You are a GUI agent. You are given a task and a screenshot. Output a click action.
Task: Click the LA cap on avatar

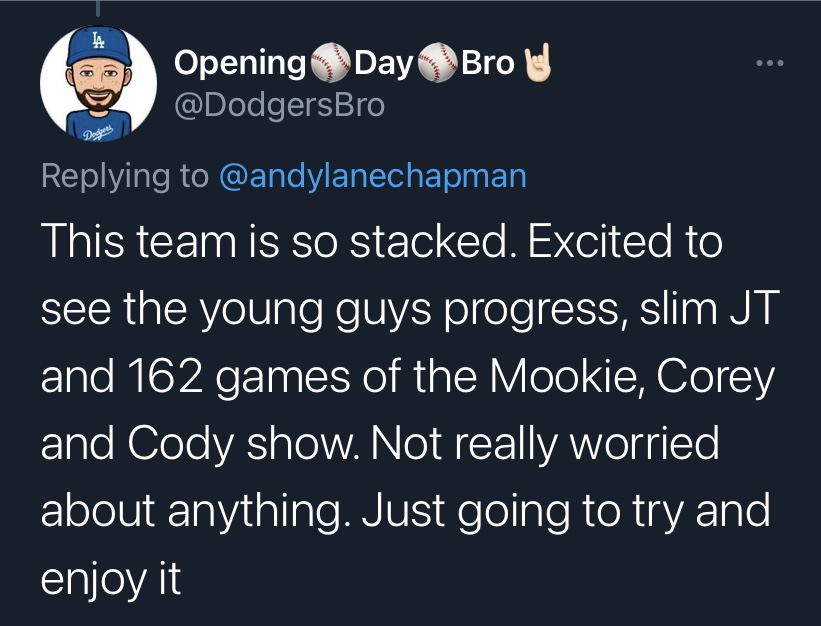pyautogui.click(x=97, y=46)
